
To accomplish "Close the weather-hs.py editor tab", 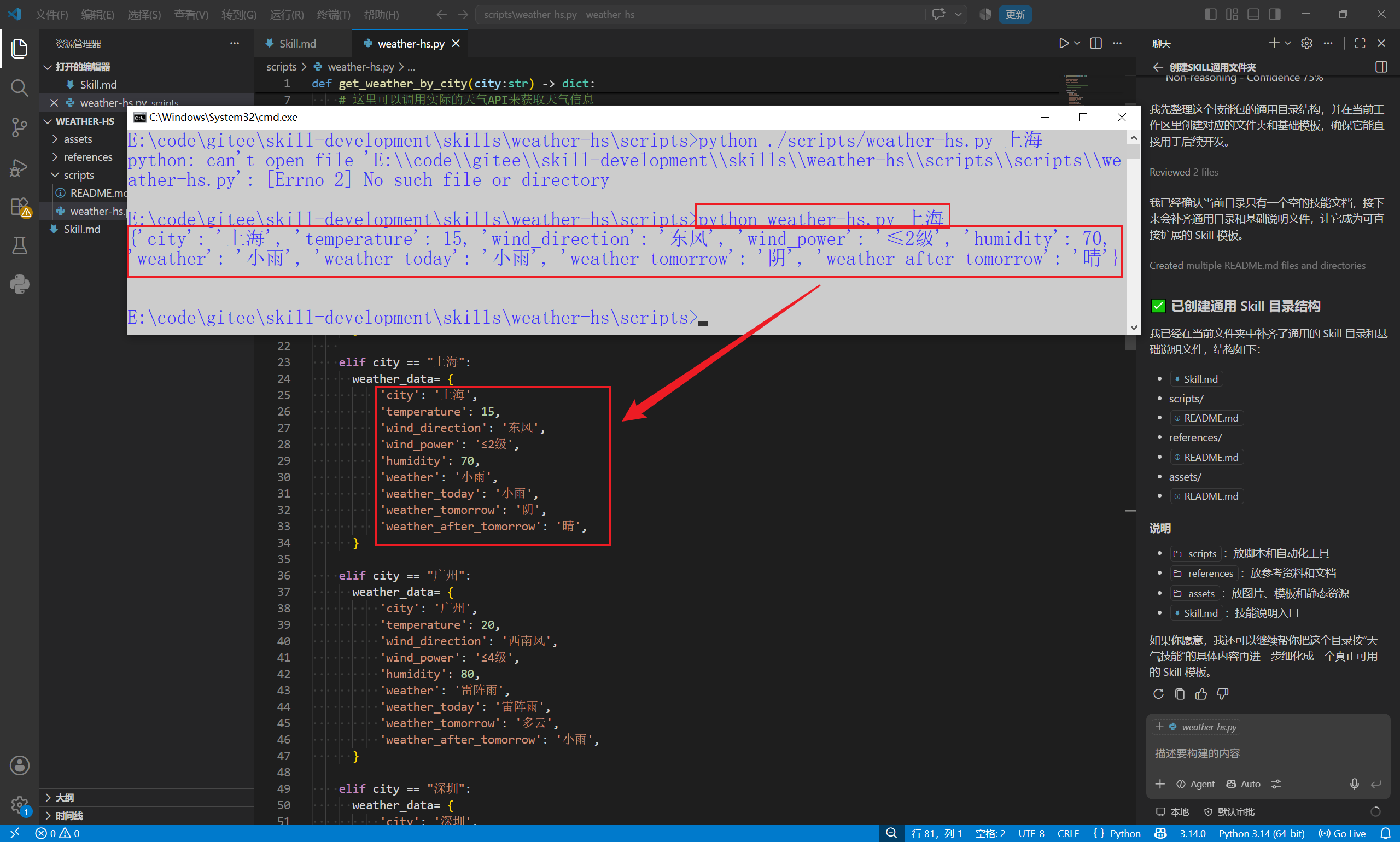I will [456, 44].
